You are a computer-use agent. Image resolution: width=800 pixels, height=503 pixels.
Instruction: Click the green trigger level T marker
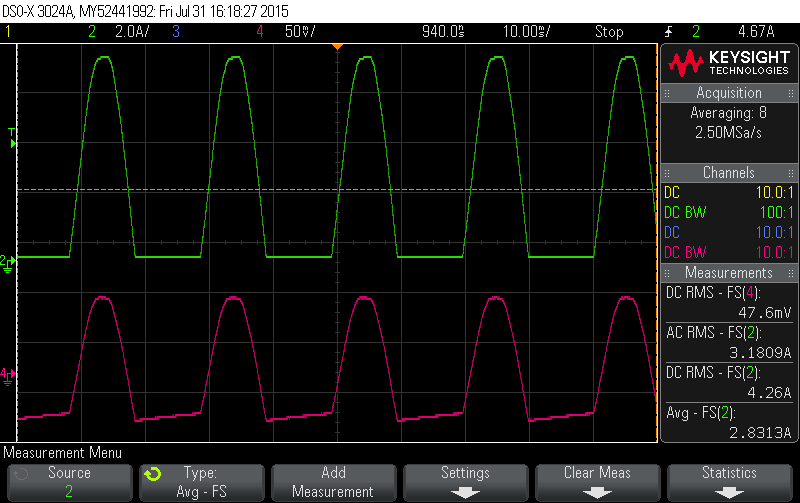click(12, 139)
